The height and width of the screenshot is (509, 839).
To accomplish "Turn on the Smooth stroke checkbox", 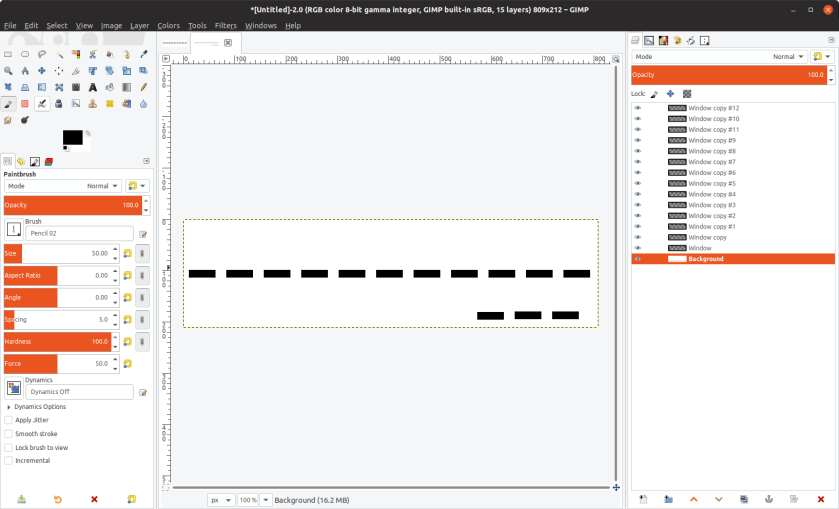I will pos(9,434).
